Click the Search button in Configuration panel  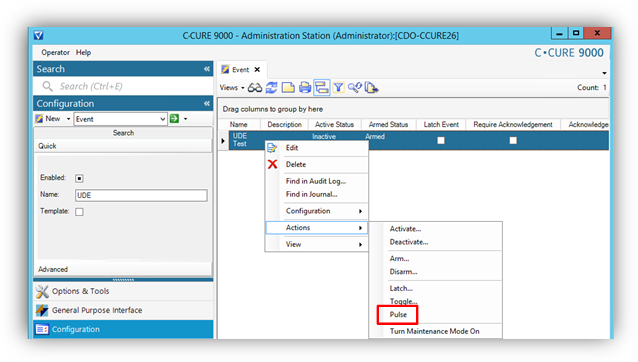coord(123,133)
